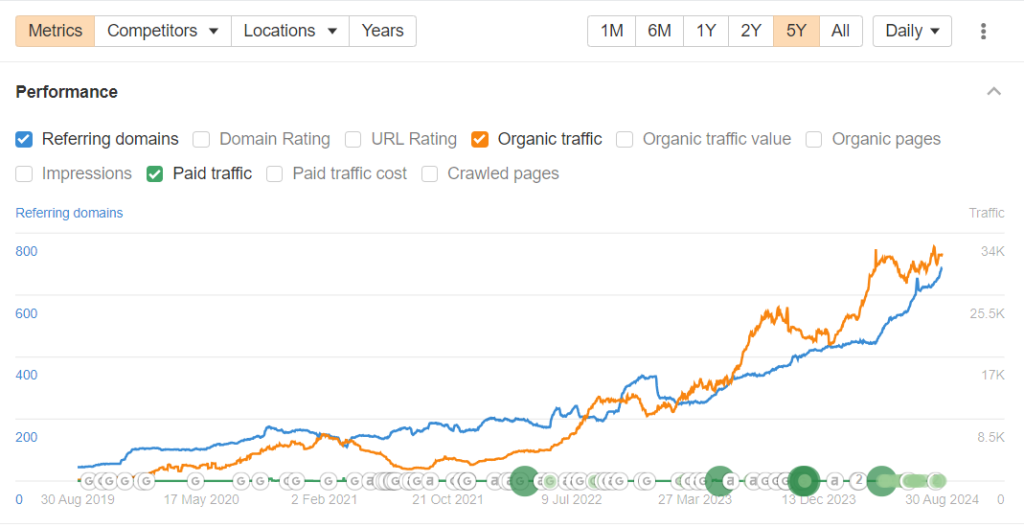Show the All time range
1024x528 pixels.
pyautogui.click(x=840, y=31)
